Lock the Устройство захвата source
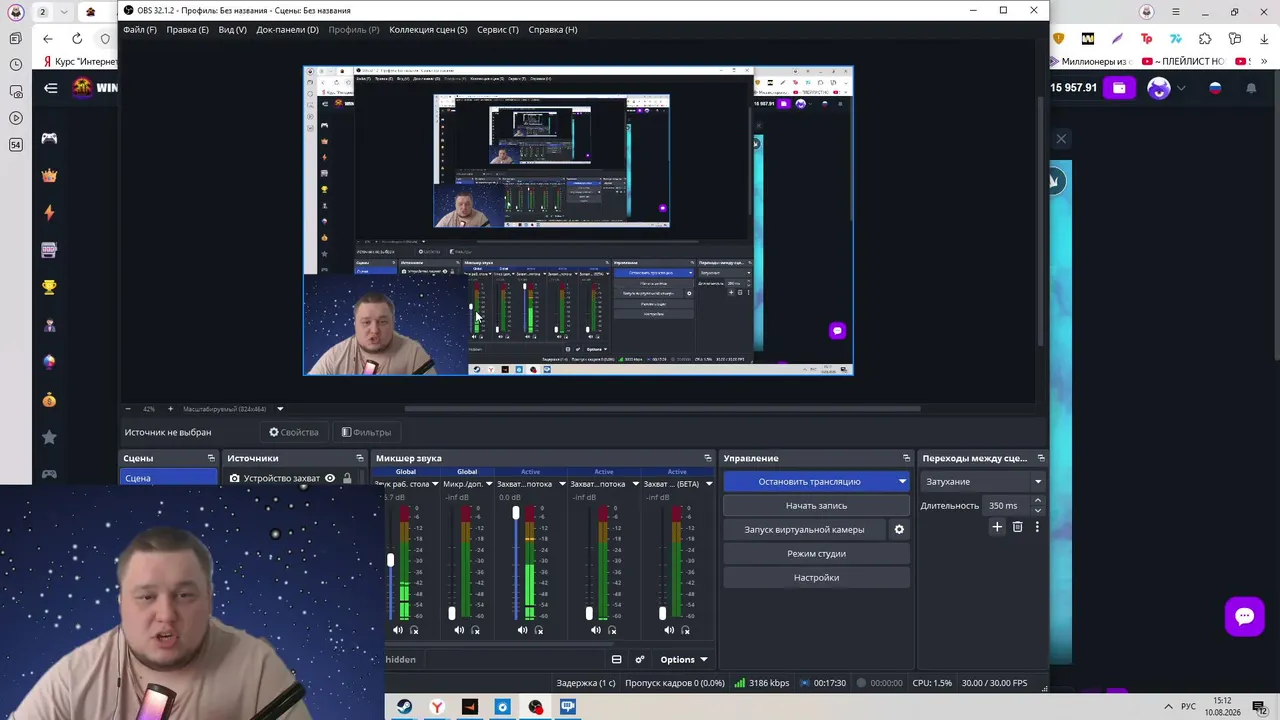Screen dimensions: 1280x720 [347, 478]
